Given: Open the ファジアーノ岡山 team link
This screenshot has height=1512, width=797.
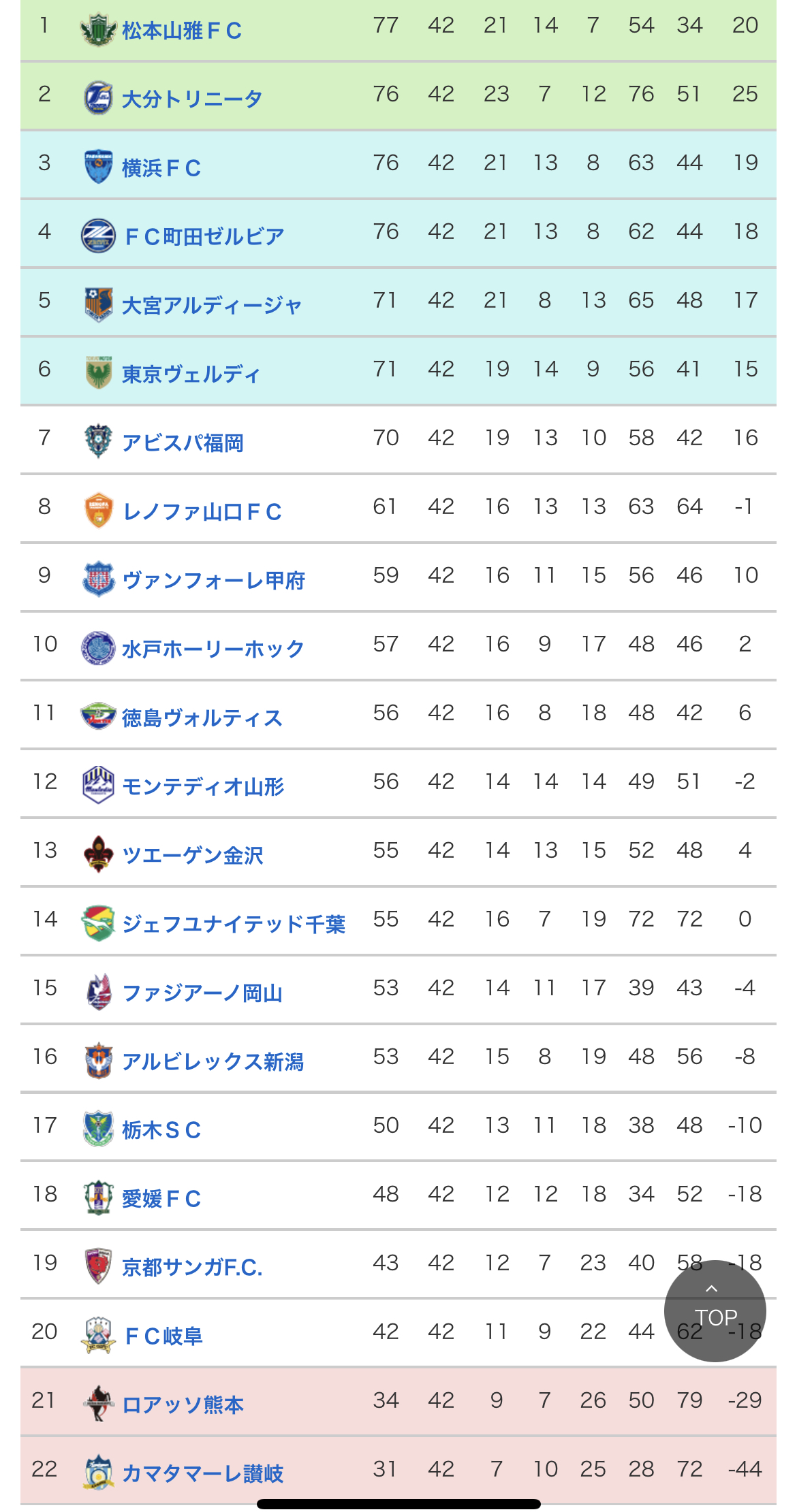Looking at the screenshot, I should point(202,993).
